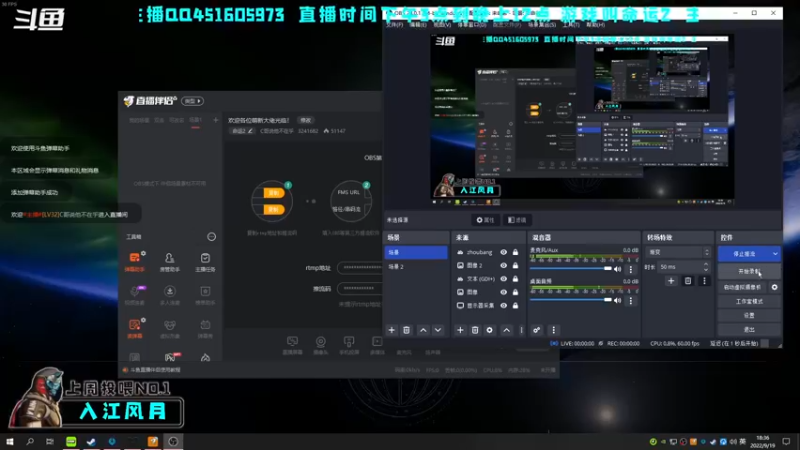Open 房管助手 tool in Douyu companion
This screenshot has height=450, width=800.
coord(169,261)
